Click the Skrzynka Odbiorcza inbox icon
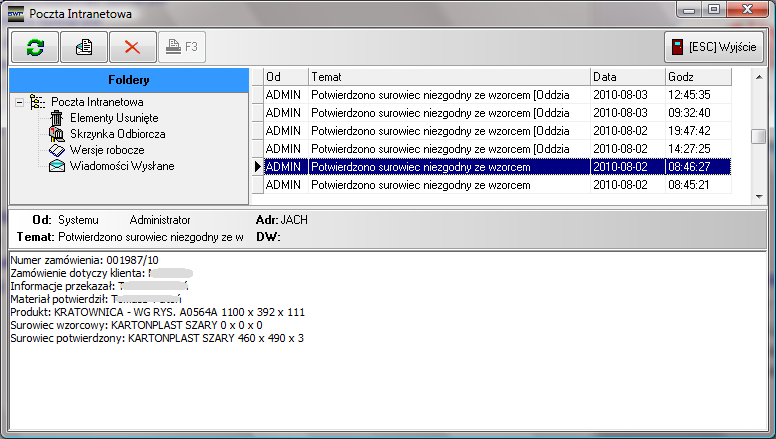Image resolution: width=776 pixels, height=439 pixels. (x=57, y=134)
